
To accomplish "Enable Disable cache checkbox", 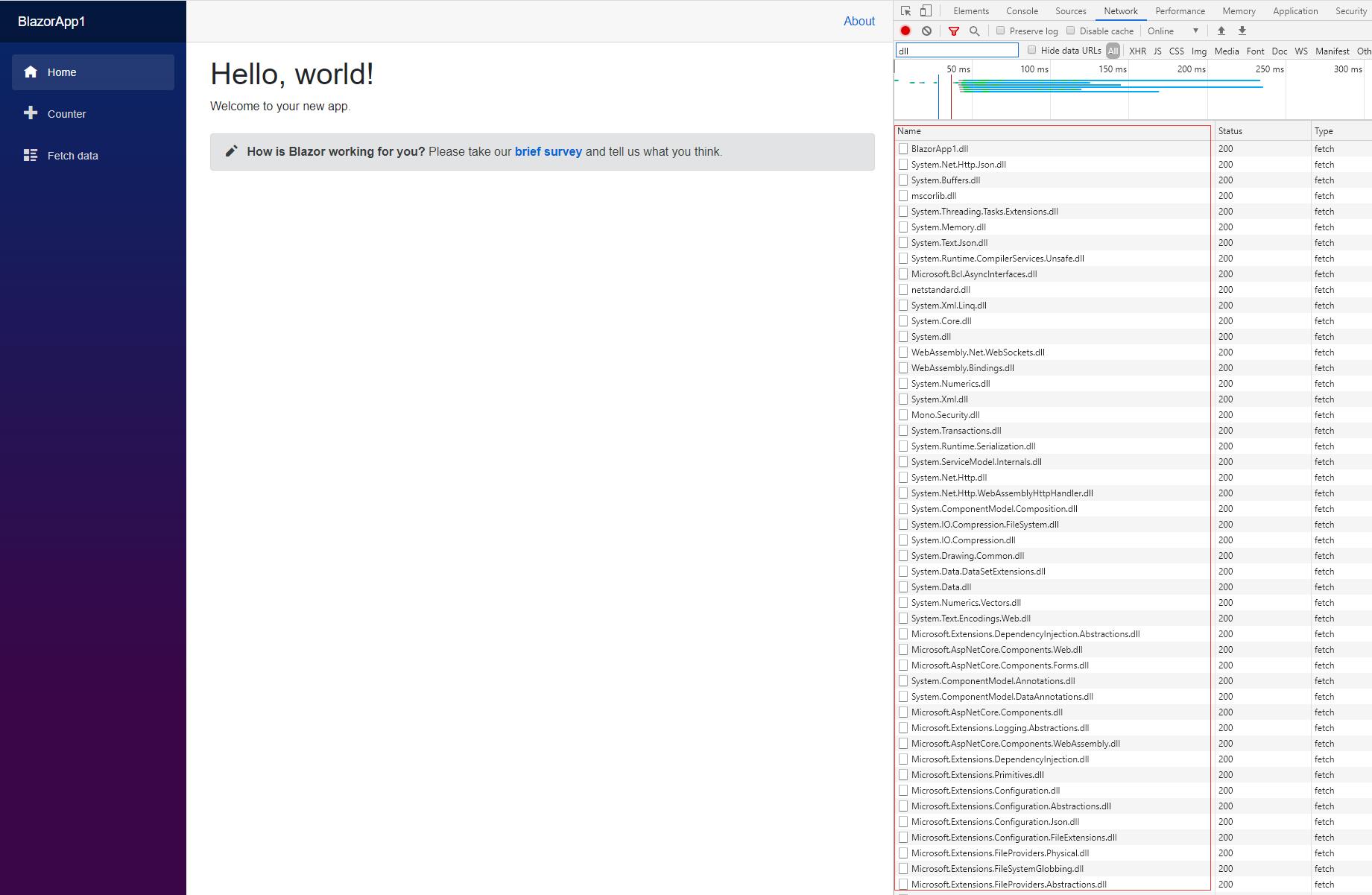I will (1071, 31).
